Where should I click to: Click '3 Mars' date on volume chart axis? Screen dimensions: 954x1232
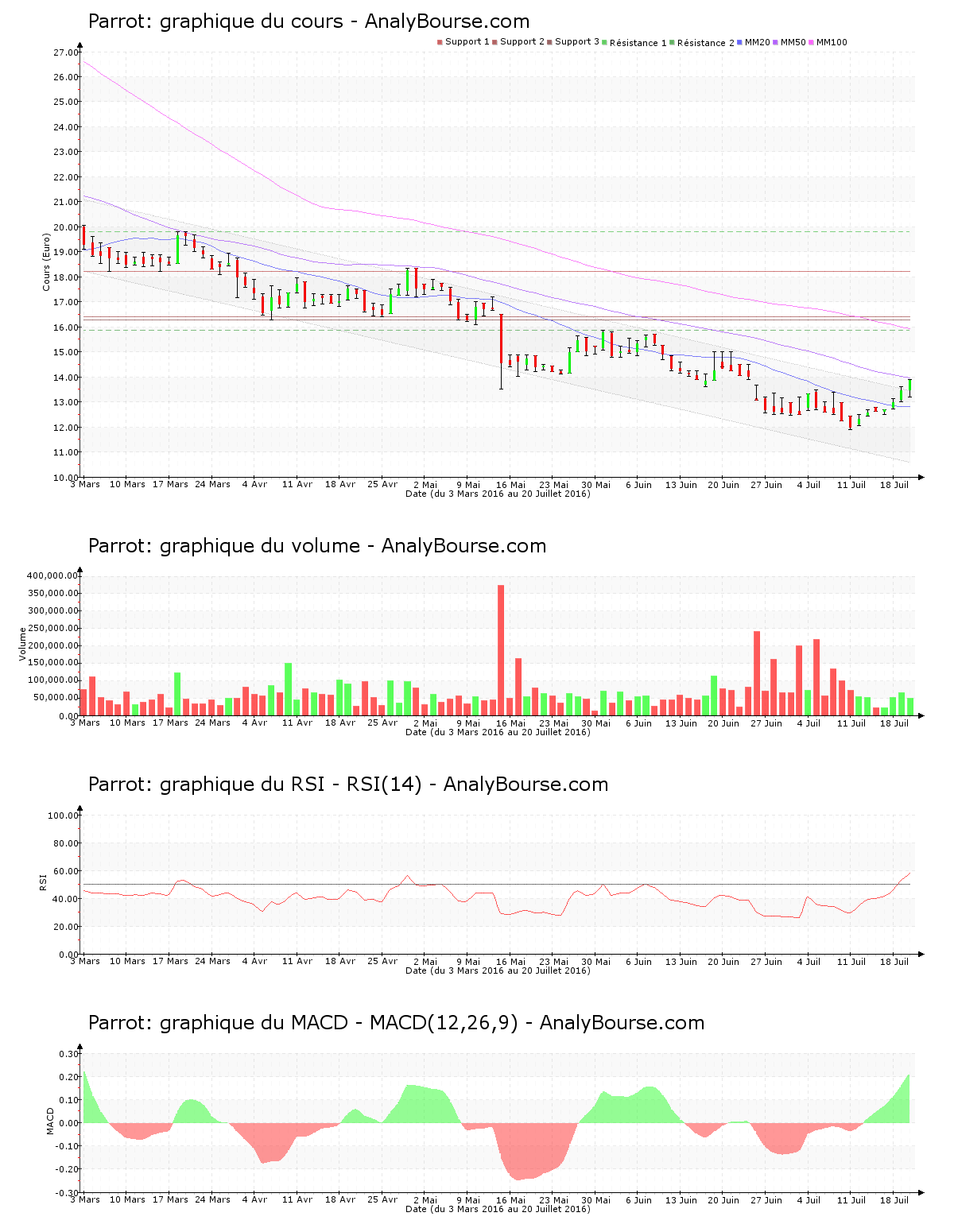tap(85, 723)
